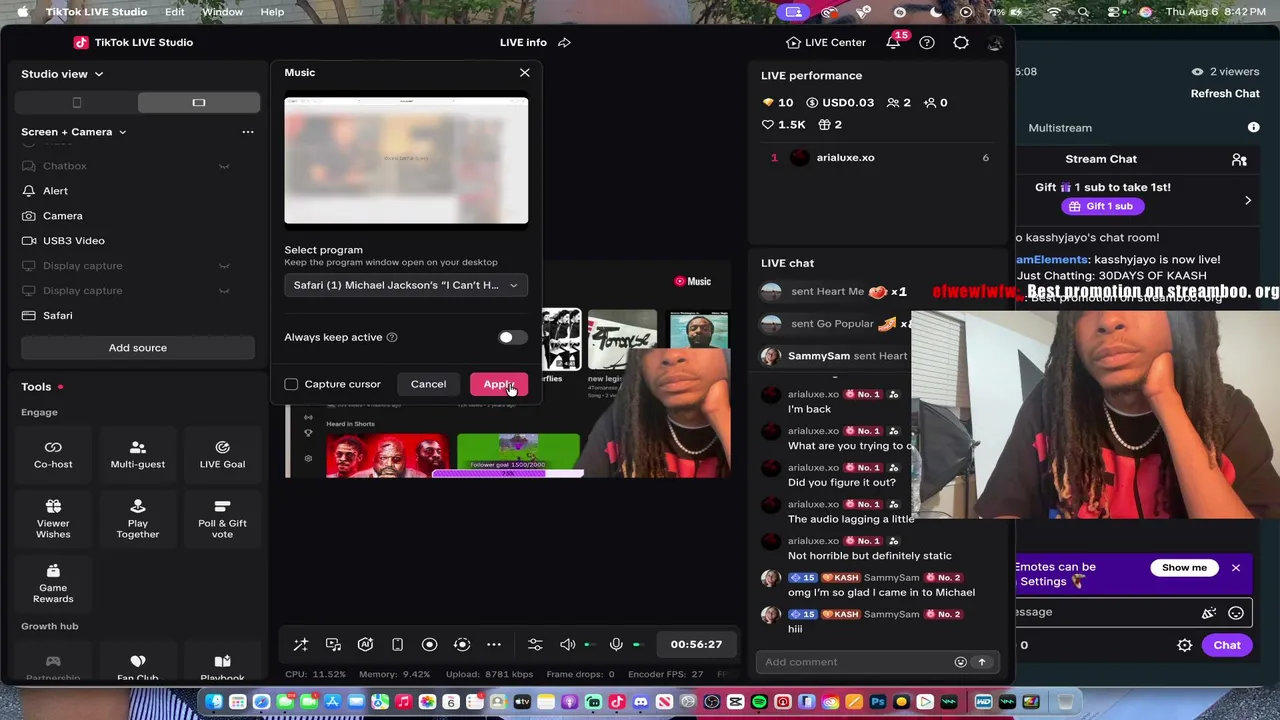Click the purple Chat send button
Image resolution: width=1280 pixels, height=720 pixels.
1227,645
